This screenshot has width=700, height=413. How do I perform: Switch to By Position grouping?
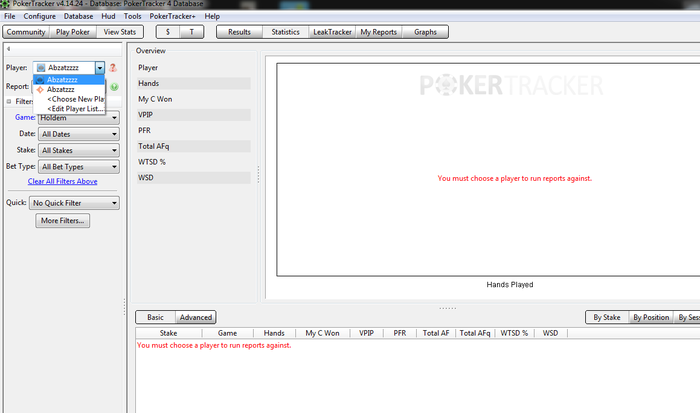click(651, 317)
